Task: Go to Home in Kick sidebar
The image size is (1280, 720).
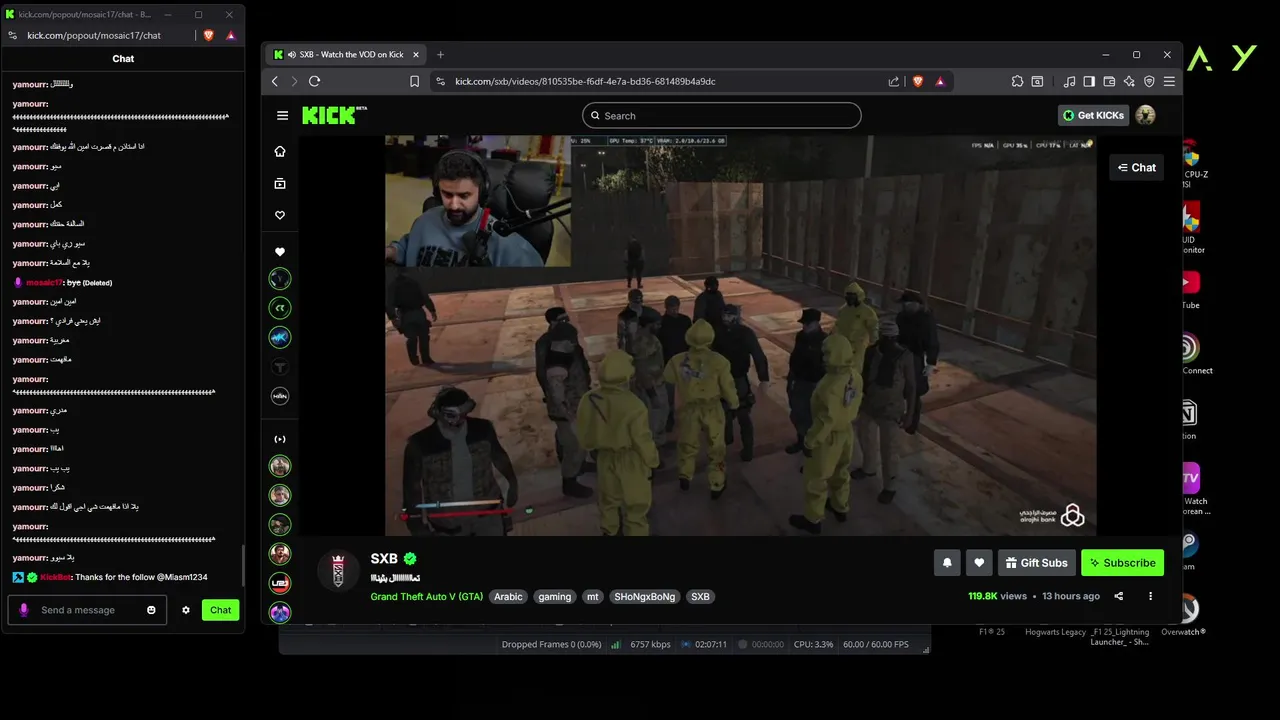Action: [280, 151]
